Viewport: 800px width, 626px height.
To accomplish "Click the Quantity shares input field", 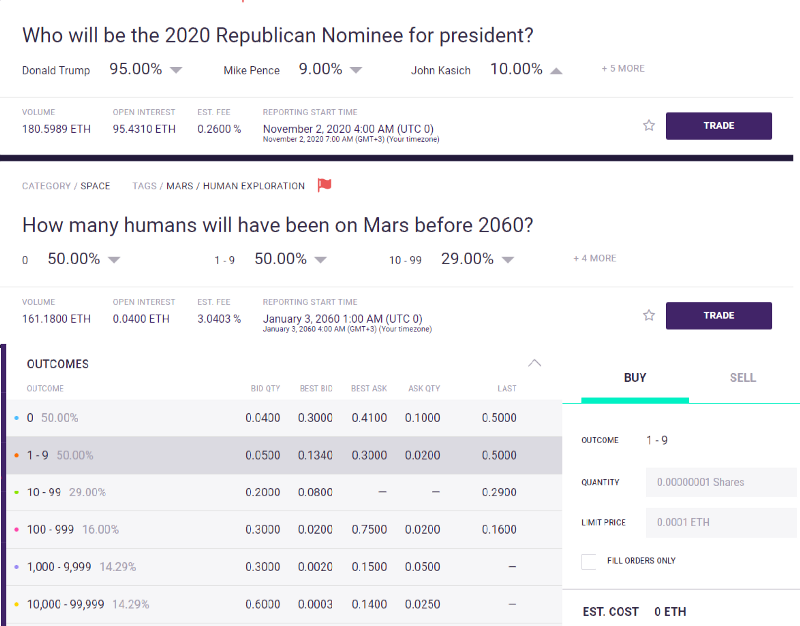I will 722,482.
